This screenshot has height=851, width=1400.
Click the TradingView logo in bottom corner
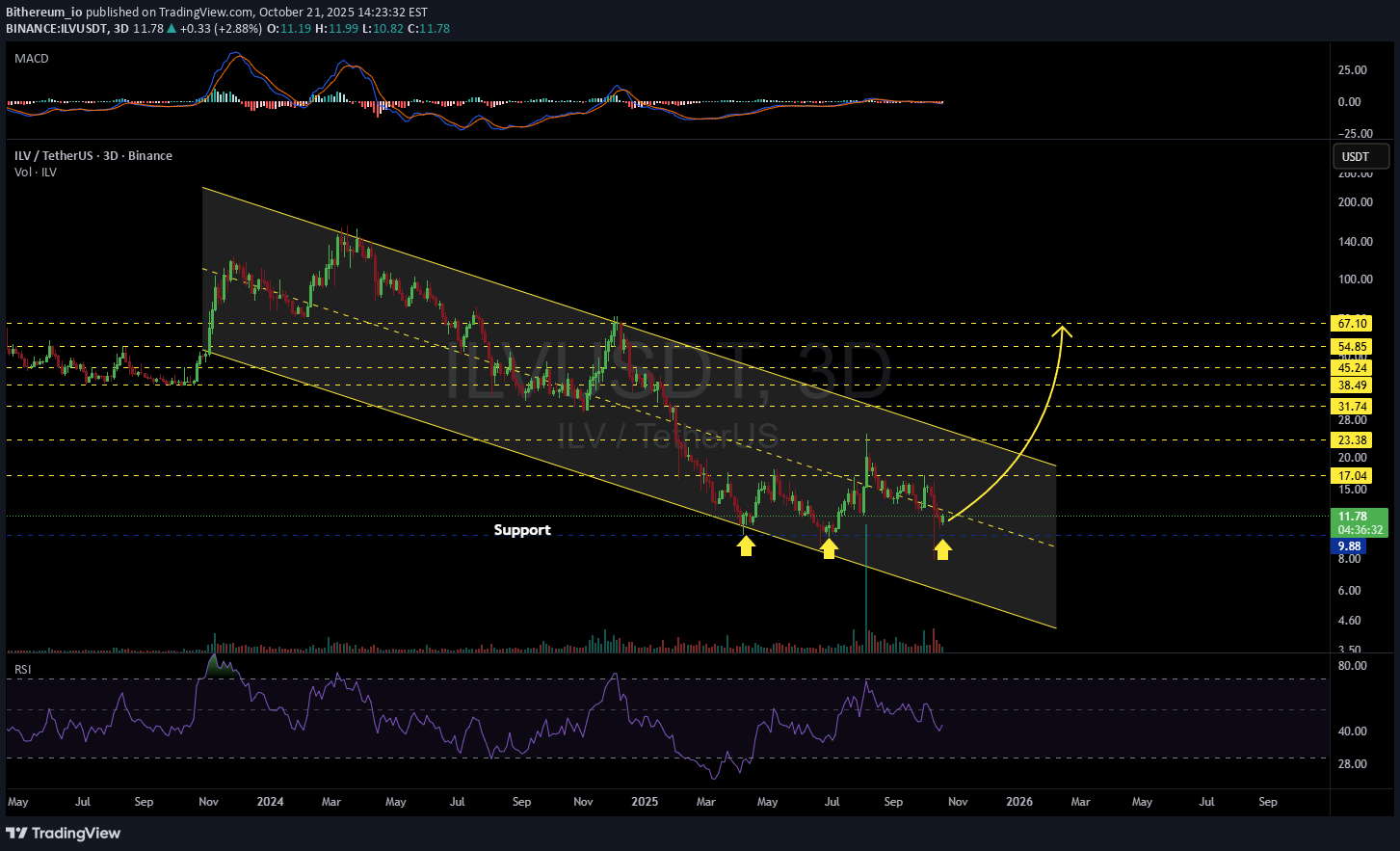coord(64,833)
